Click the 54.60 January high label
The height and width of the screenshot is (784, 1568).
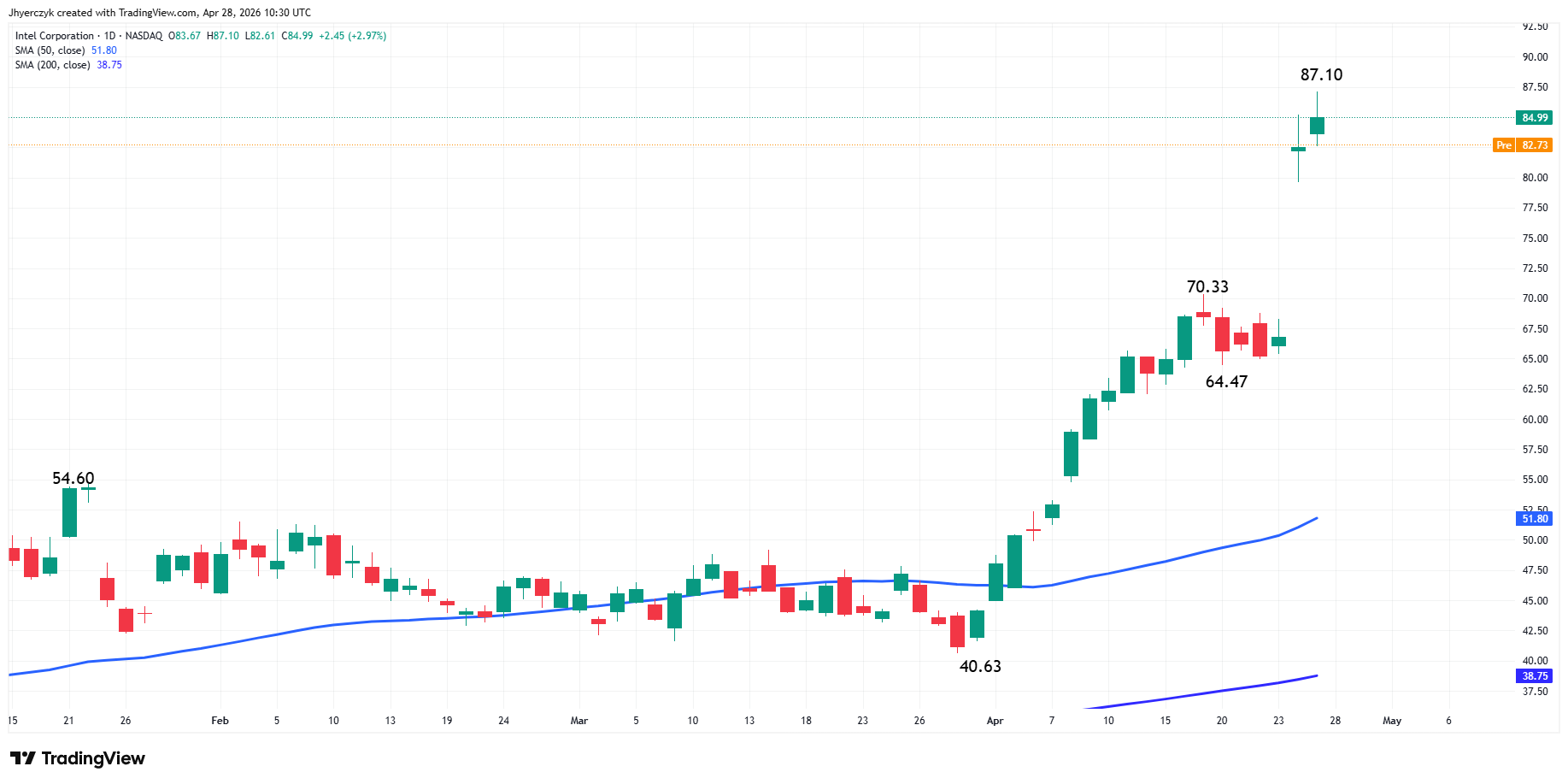73,479
